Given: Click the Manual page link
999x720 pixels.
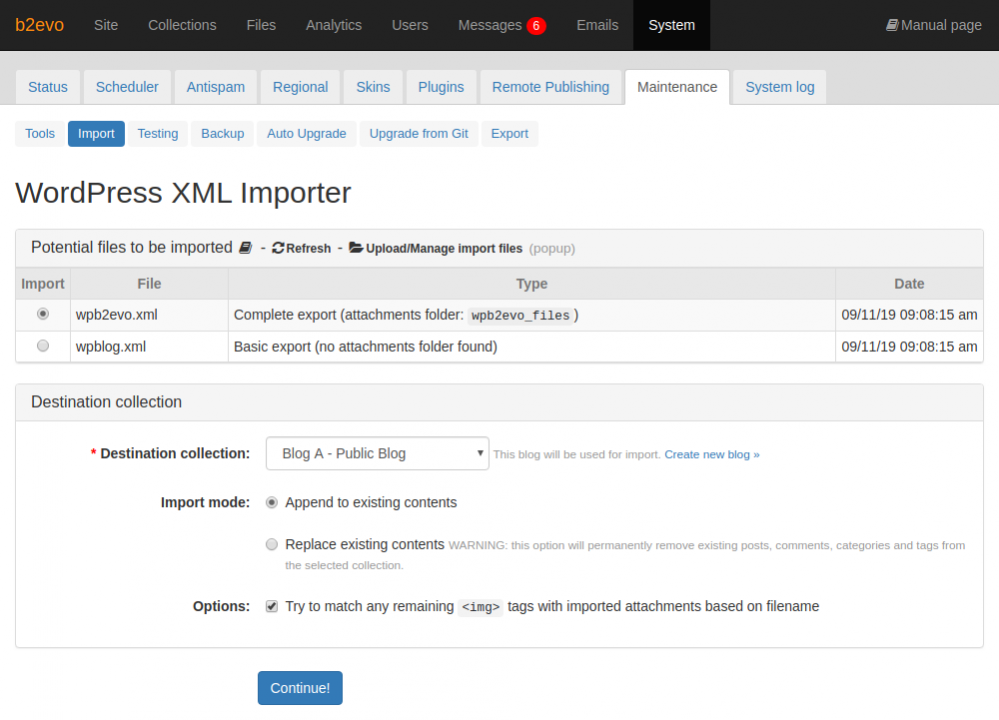Looking at the screenshot, I should tap(941, 25).
